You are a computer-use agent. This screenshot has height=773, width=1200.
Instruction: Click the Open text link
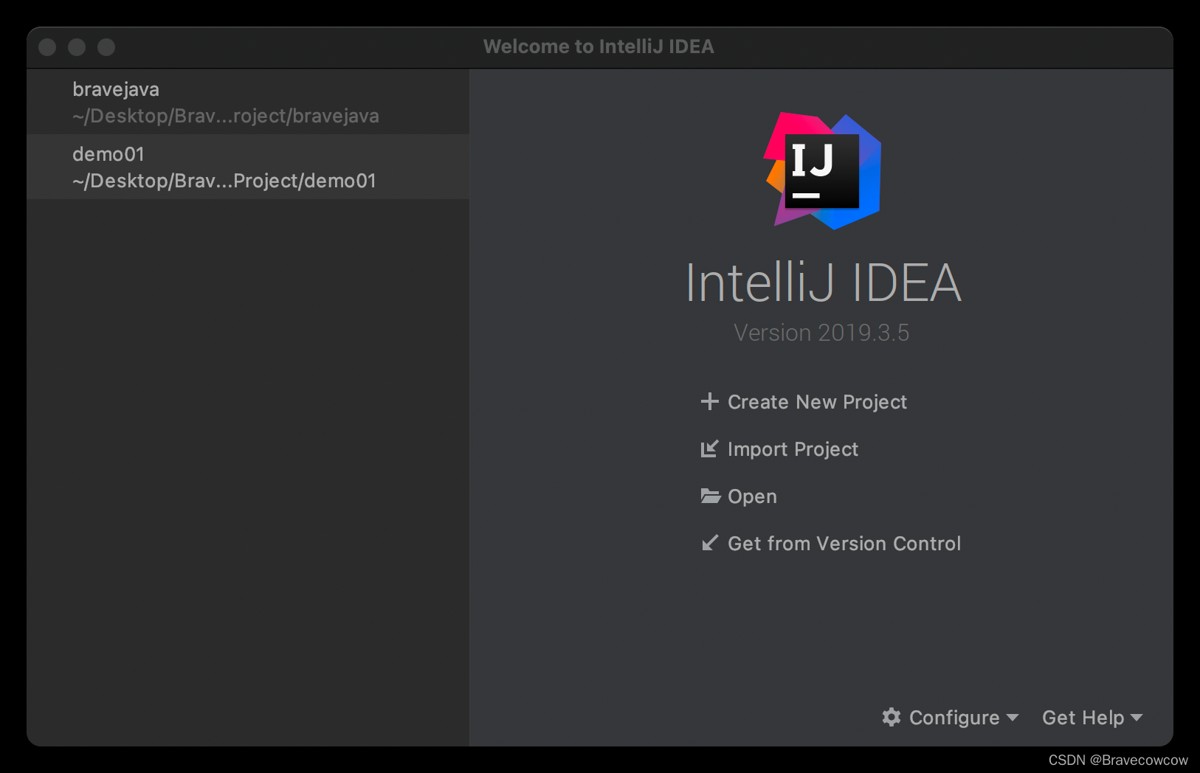point(752,496)
